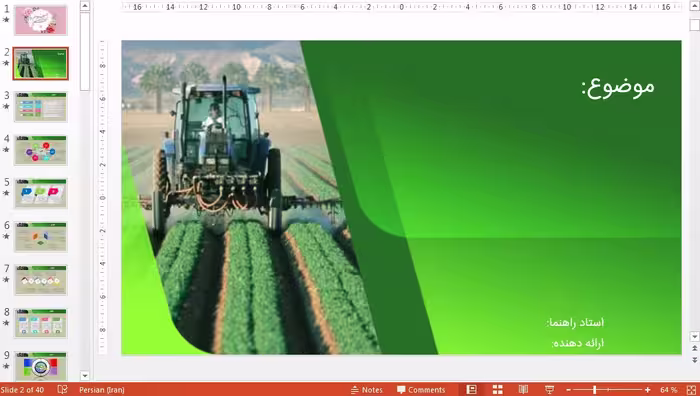Start Slide Show from status bar
The image size is (700, 396).
(550, 390)
